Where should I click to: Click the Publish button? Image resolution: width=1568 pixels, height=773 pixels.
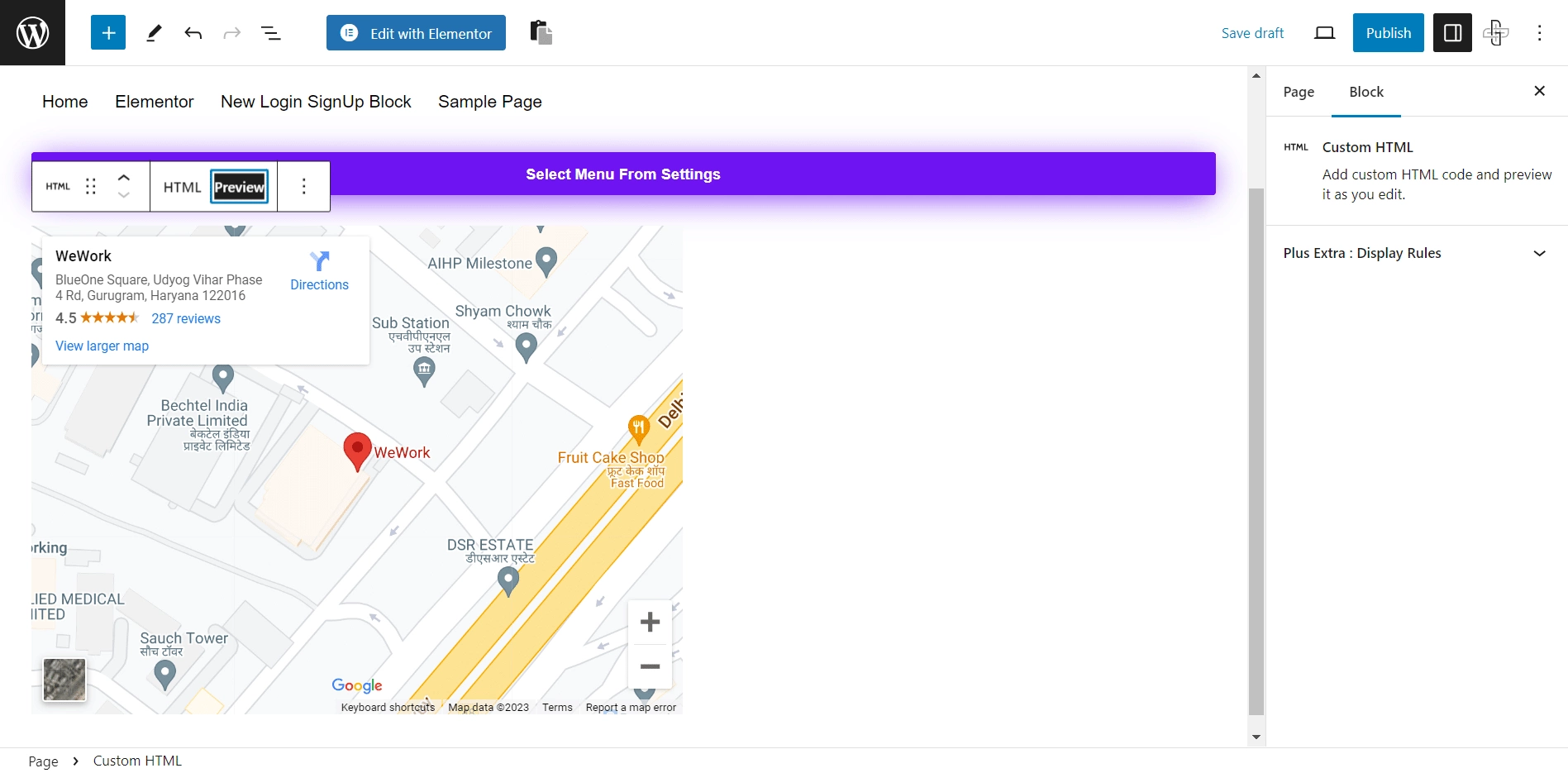pos(1389,33)
